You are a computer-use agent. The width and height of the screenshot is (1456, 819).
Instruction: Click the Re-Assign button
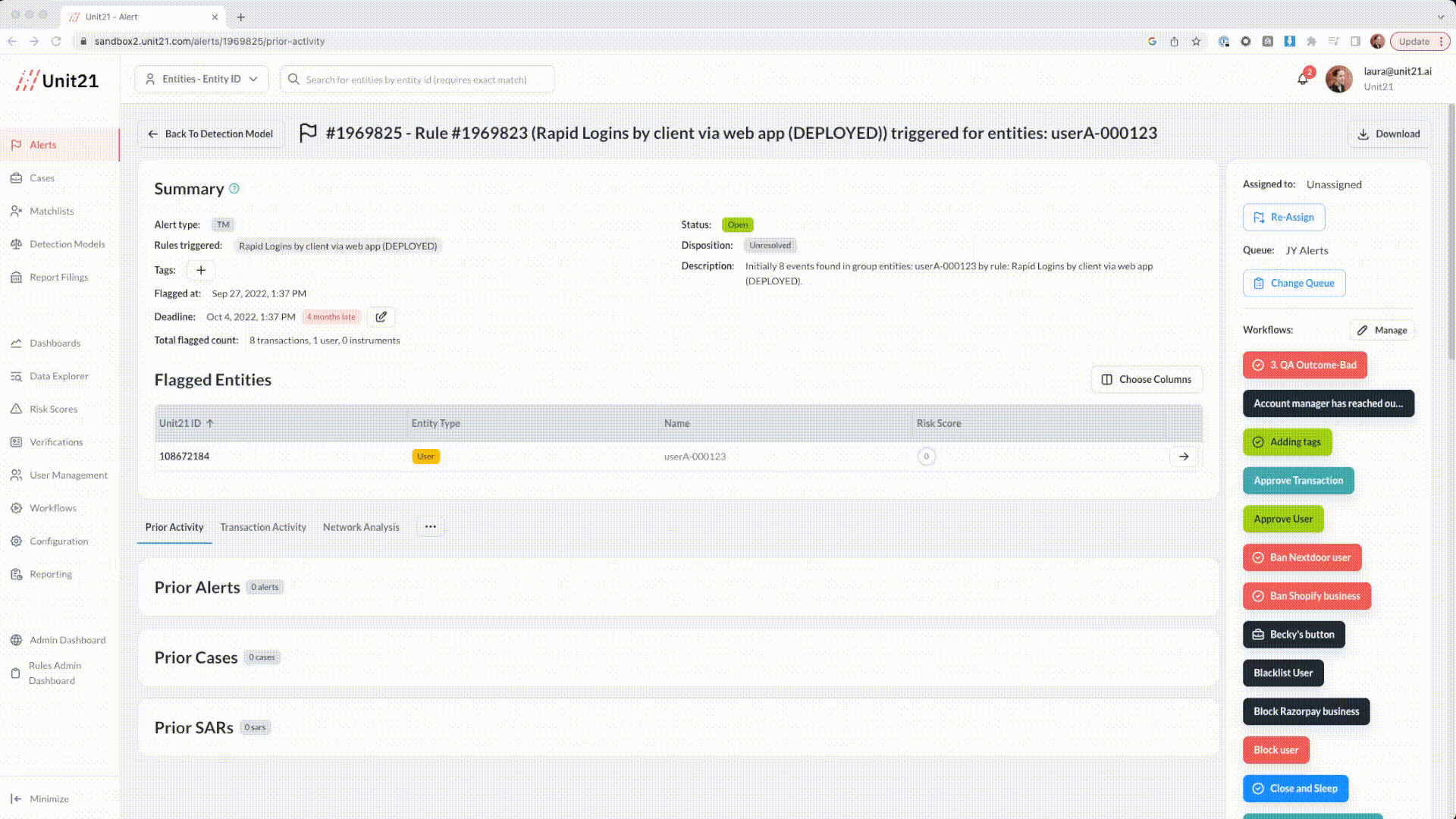click(x=1284, y=218)
